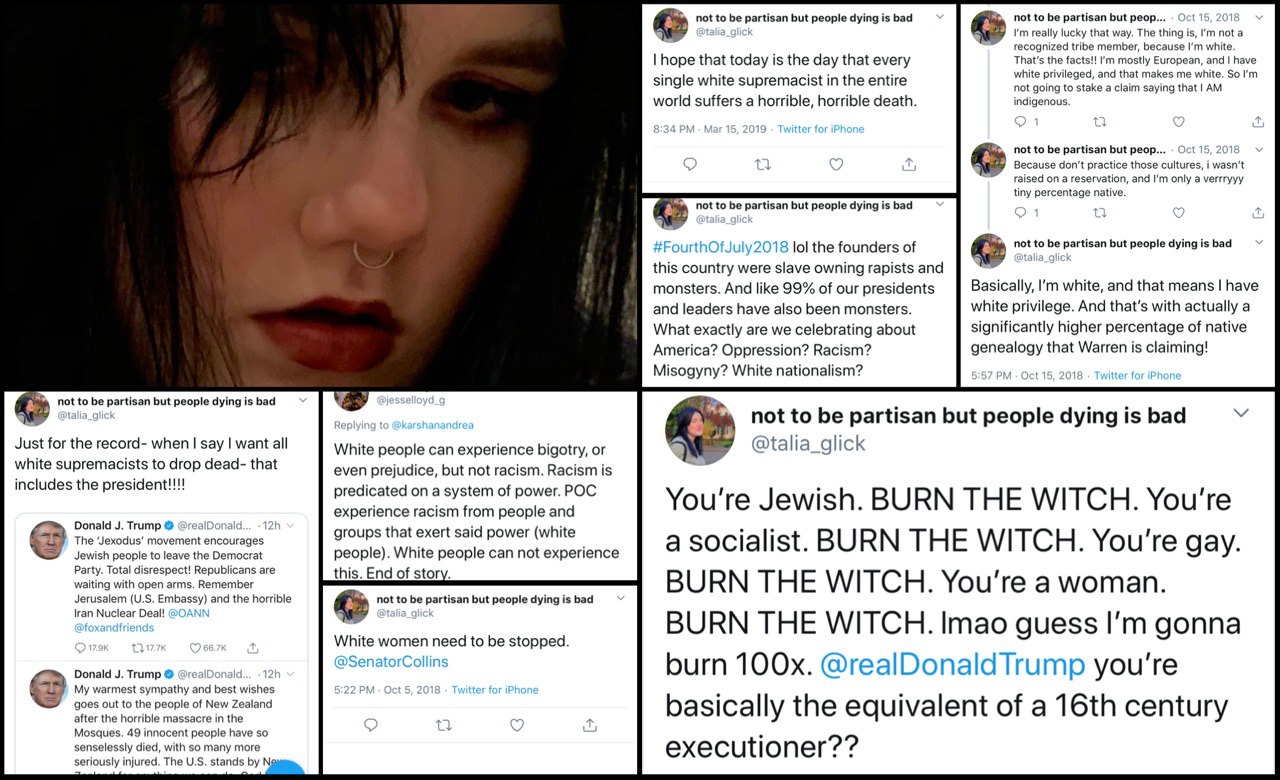This screenshot has height=780, width=1280.
Task: Open the #FourthOfJuly2018 hashtag
Action: pyautogui.click(x=721, y=247)
